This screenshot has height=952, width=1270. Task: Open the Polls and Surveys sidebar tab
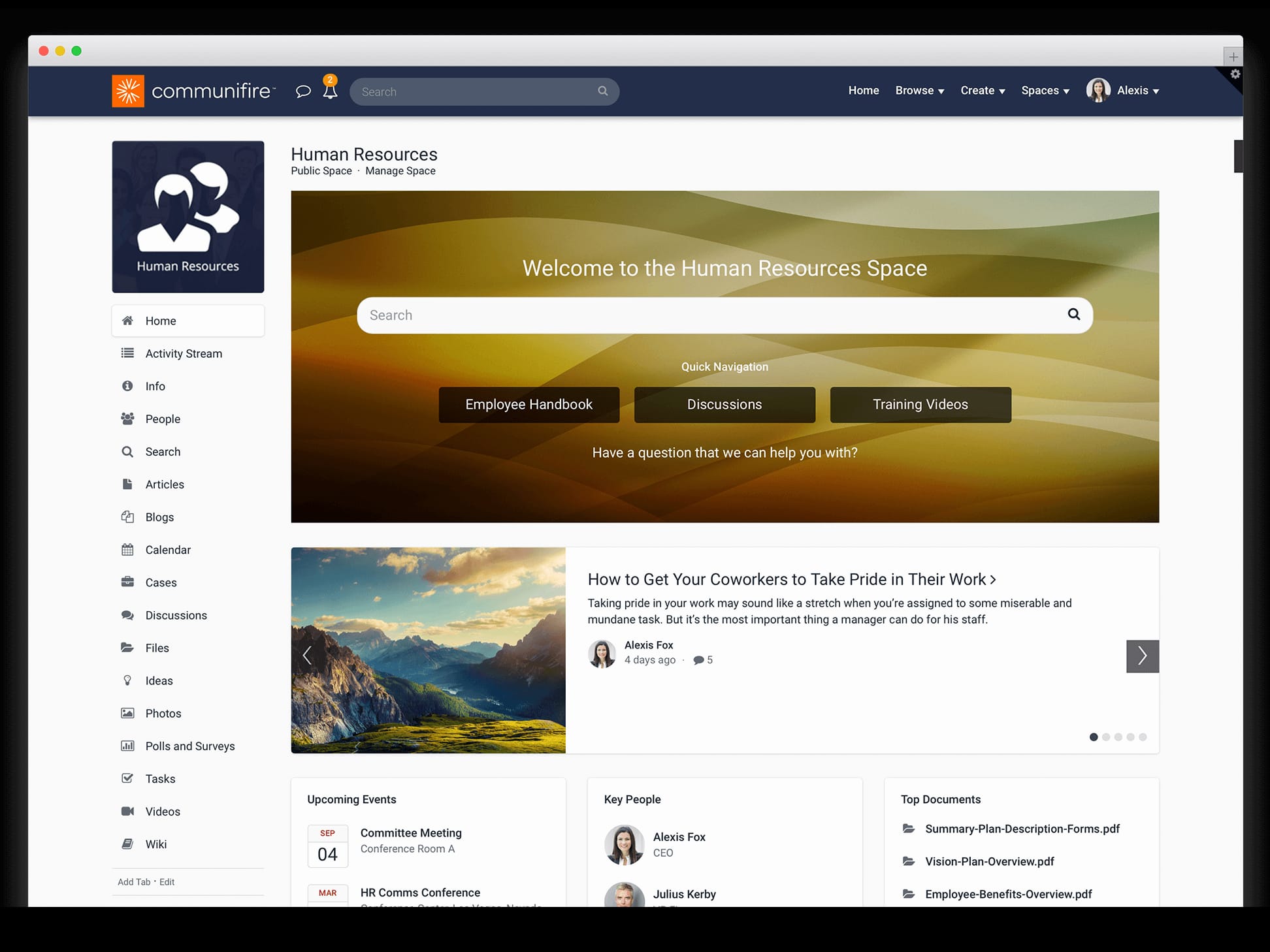pos(188,746)
